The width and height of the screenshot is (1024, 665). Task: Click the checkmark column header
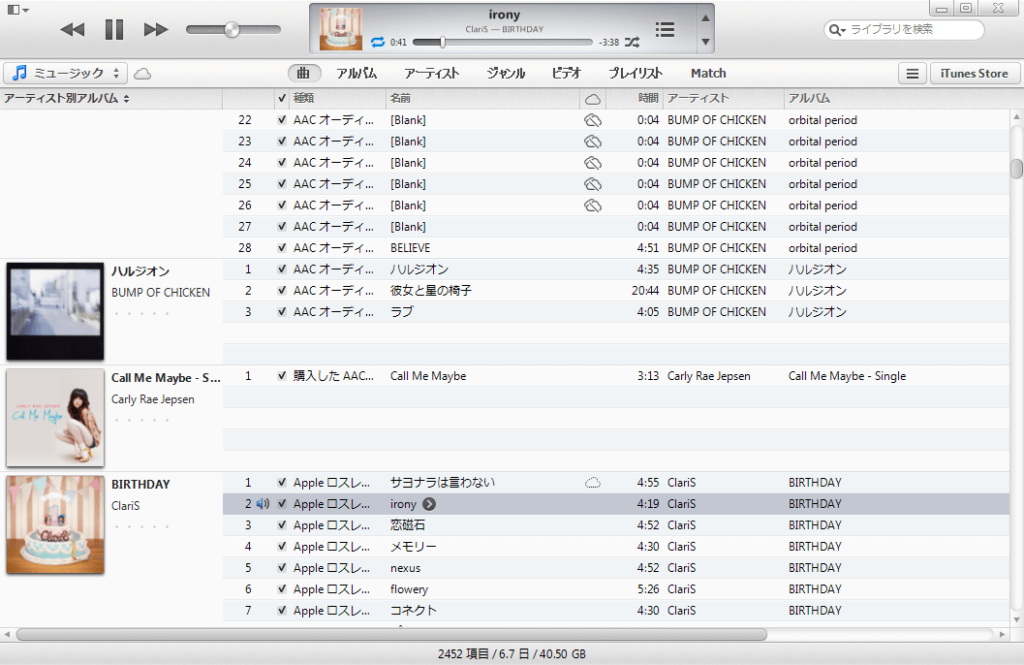click(281, 99)
